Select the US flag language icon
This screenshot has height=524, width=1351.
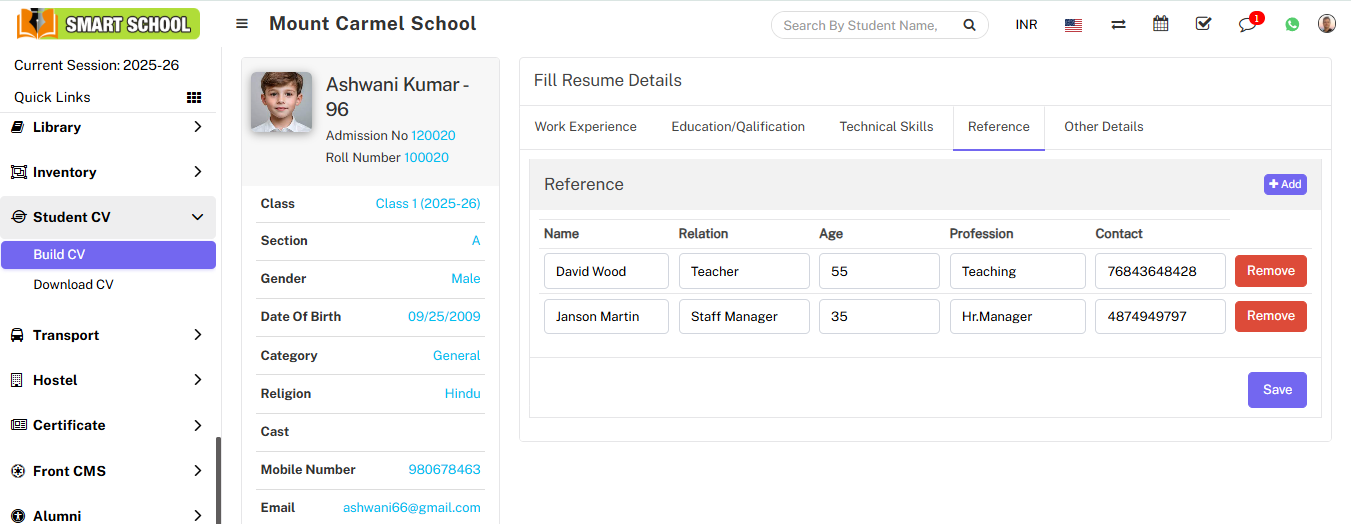click(1073, 25)
